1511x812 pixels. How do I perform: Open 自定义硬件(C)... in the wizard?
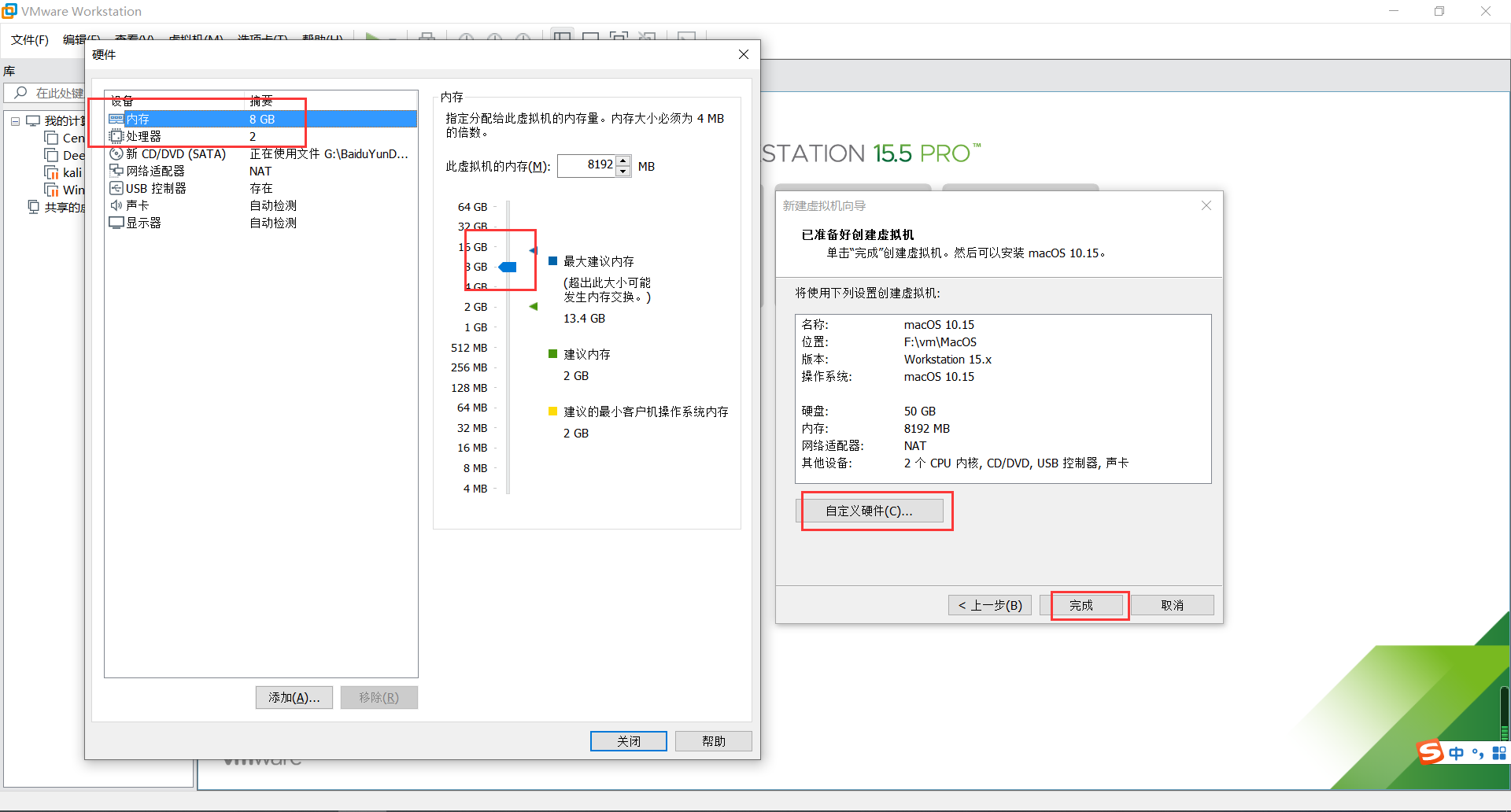tap(870, 511)
